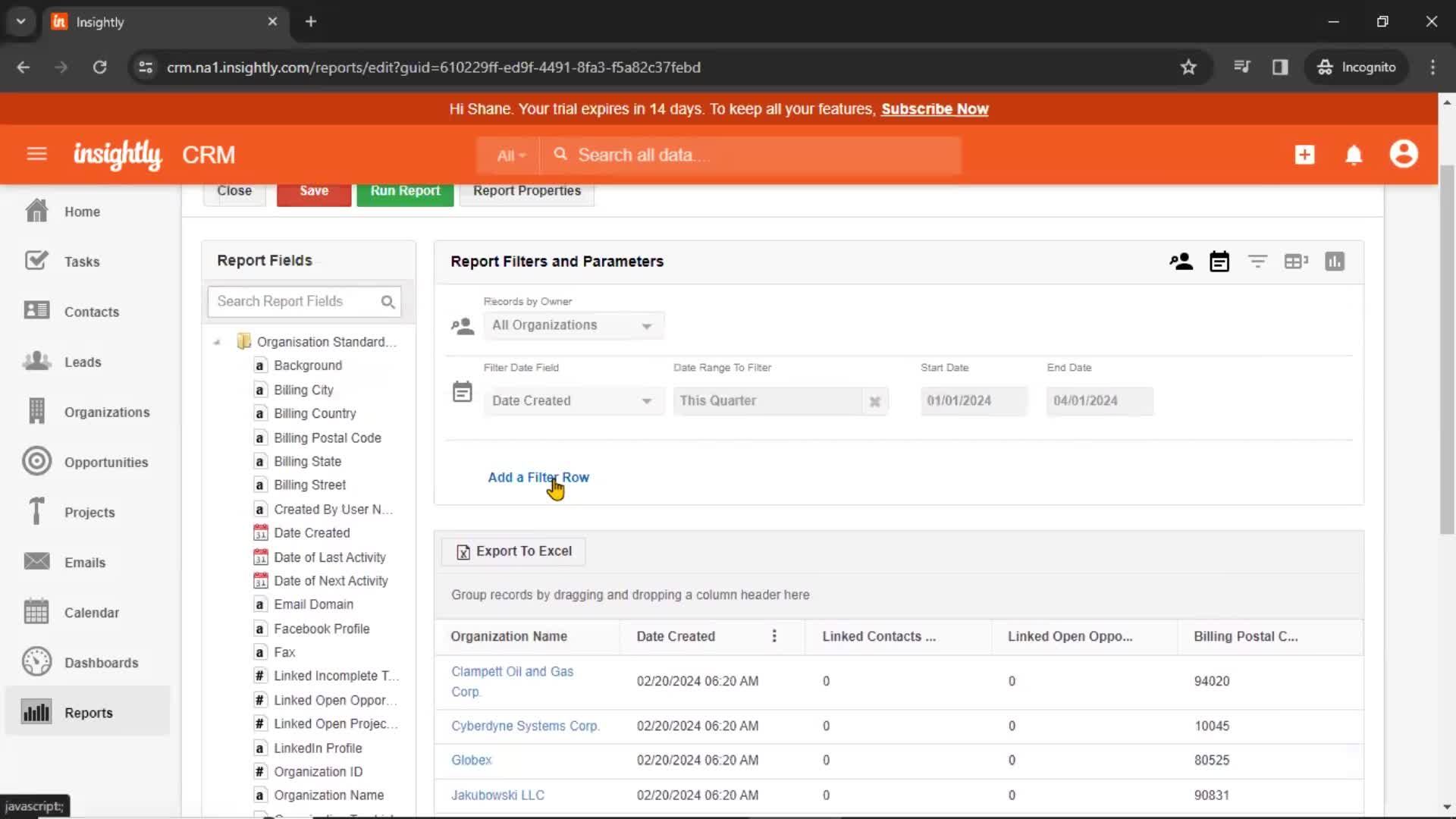
Task: Open Reports from the sidebar
Action: tap(87, 712)
